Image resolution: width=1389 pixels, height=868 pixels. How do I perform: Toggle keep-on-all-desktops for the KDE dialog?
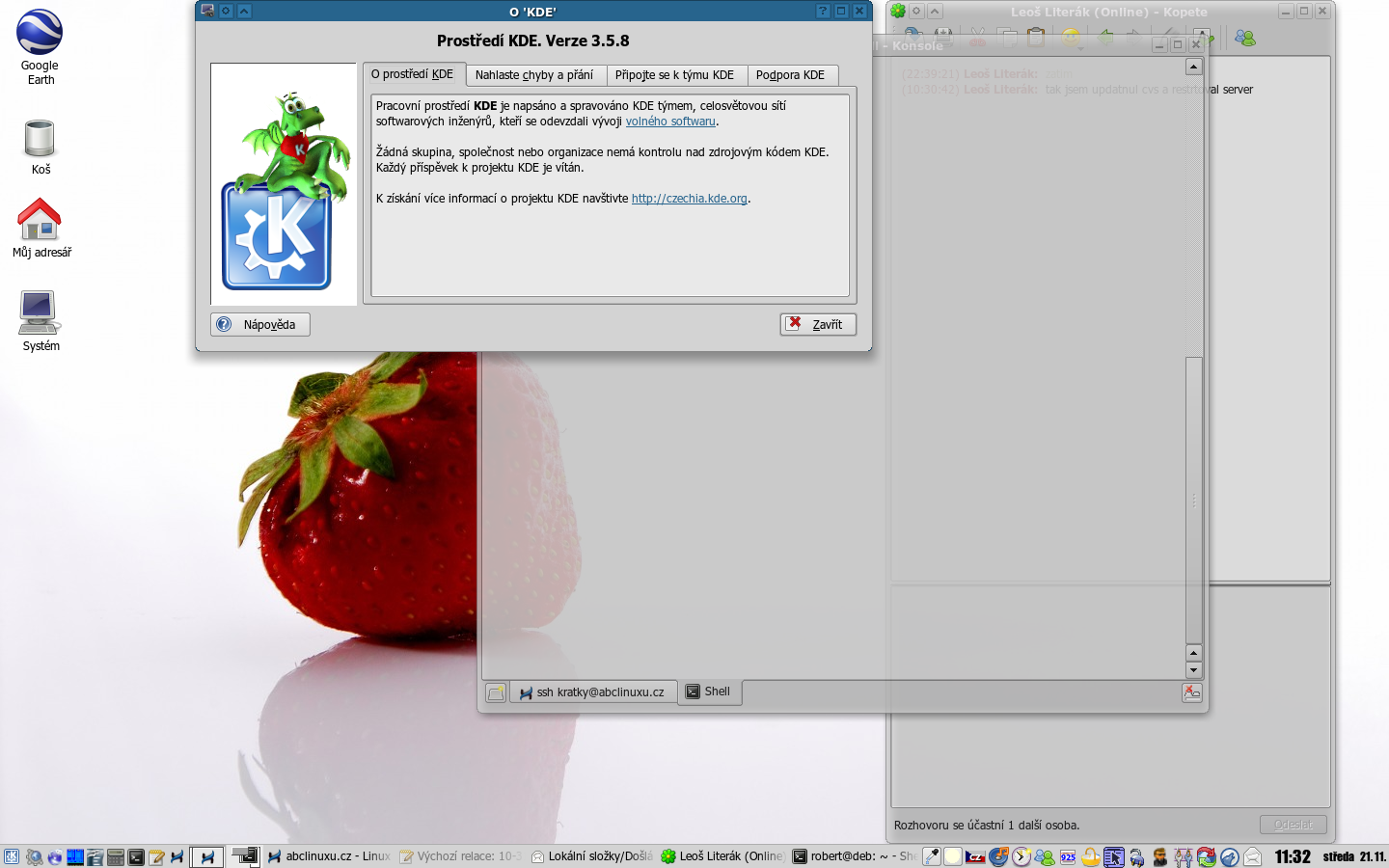(x=226, y=11)
